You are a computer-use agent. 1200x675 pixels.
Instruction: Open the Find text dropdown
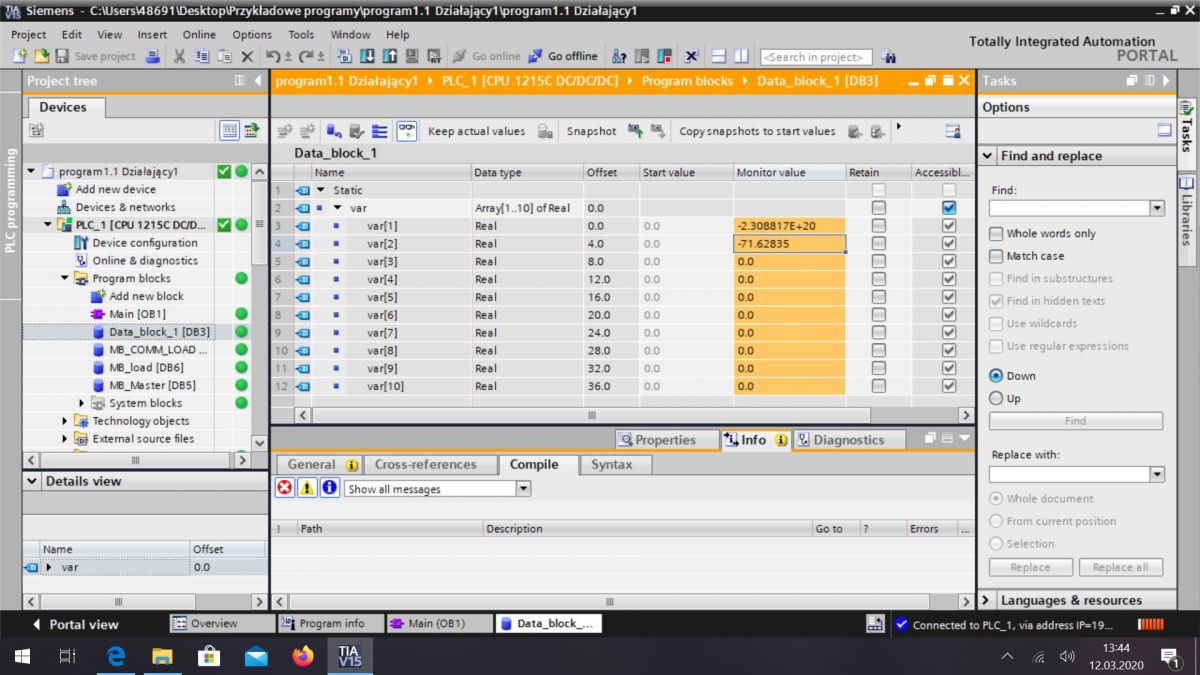(x=1157, y=208)
